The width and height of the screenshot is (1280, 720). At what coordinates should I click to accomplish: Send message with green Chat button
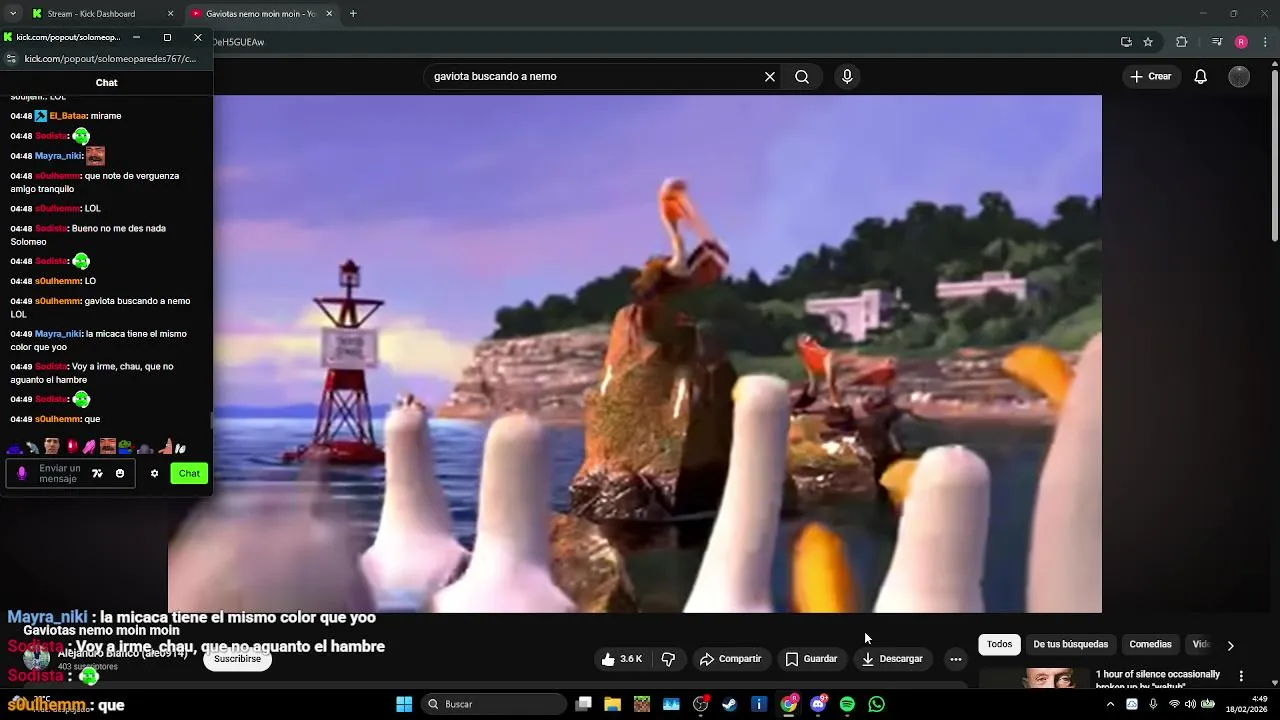tap(189, 473)
